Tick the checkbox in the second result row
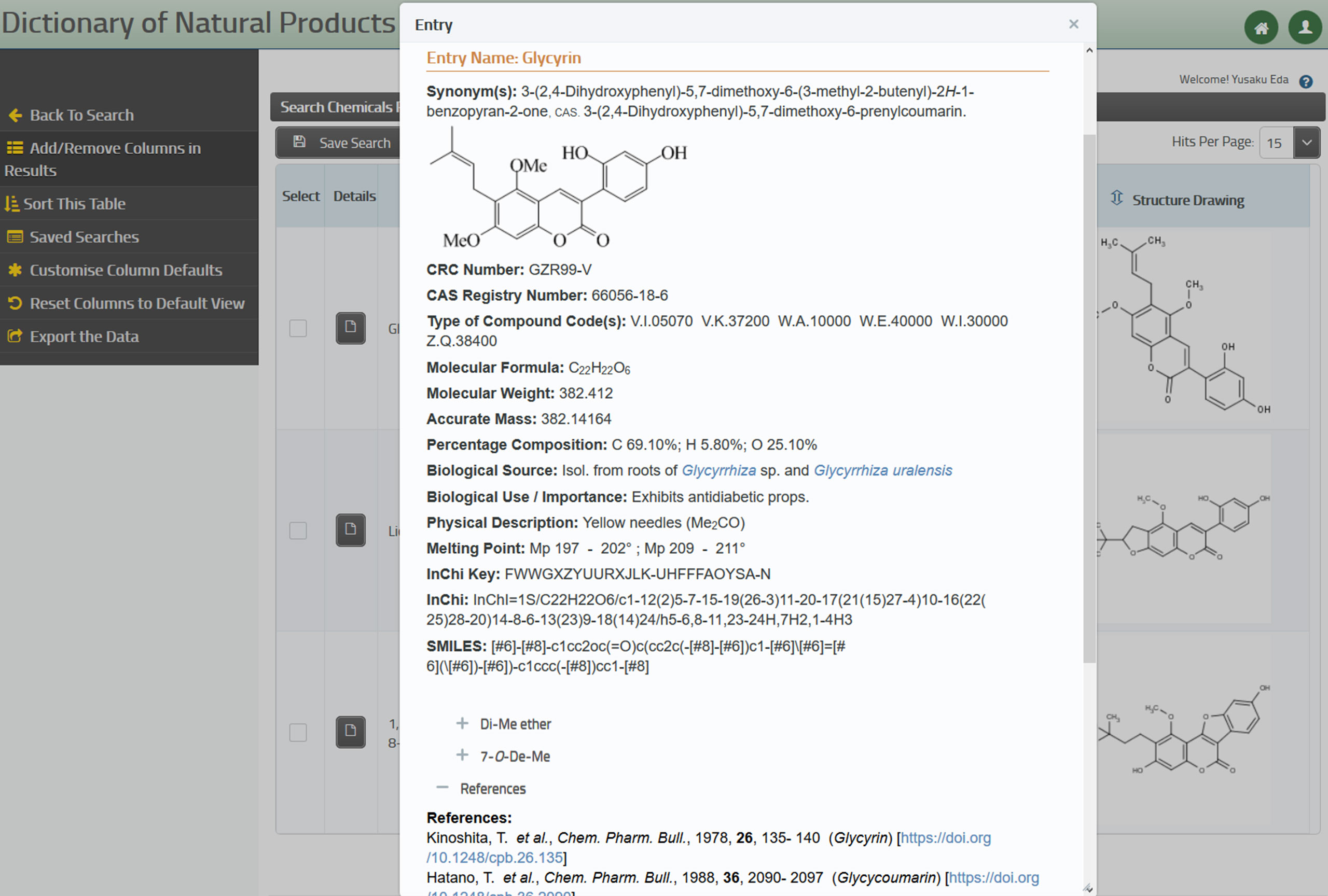Viewport: 1328px width, 896px height. (x=298, y=530)
